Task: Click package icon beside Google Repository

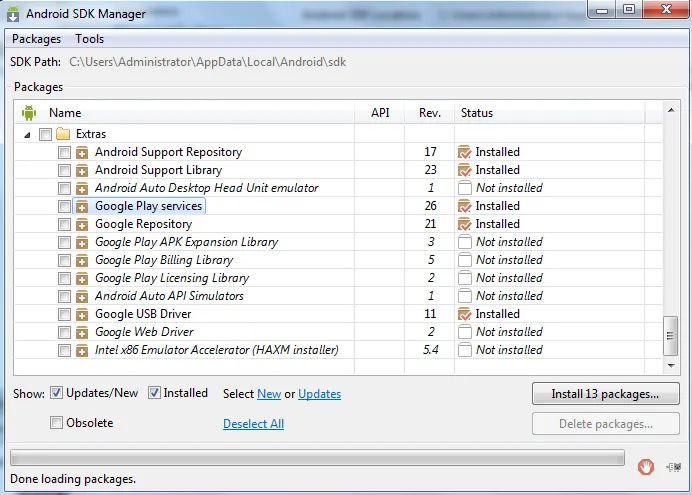Action: (x=82, y=225)
